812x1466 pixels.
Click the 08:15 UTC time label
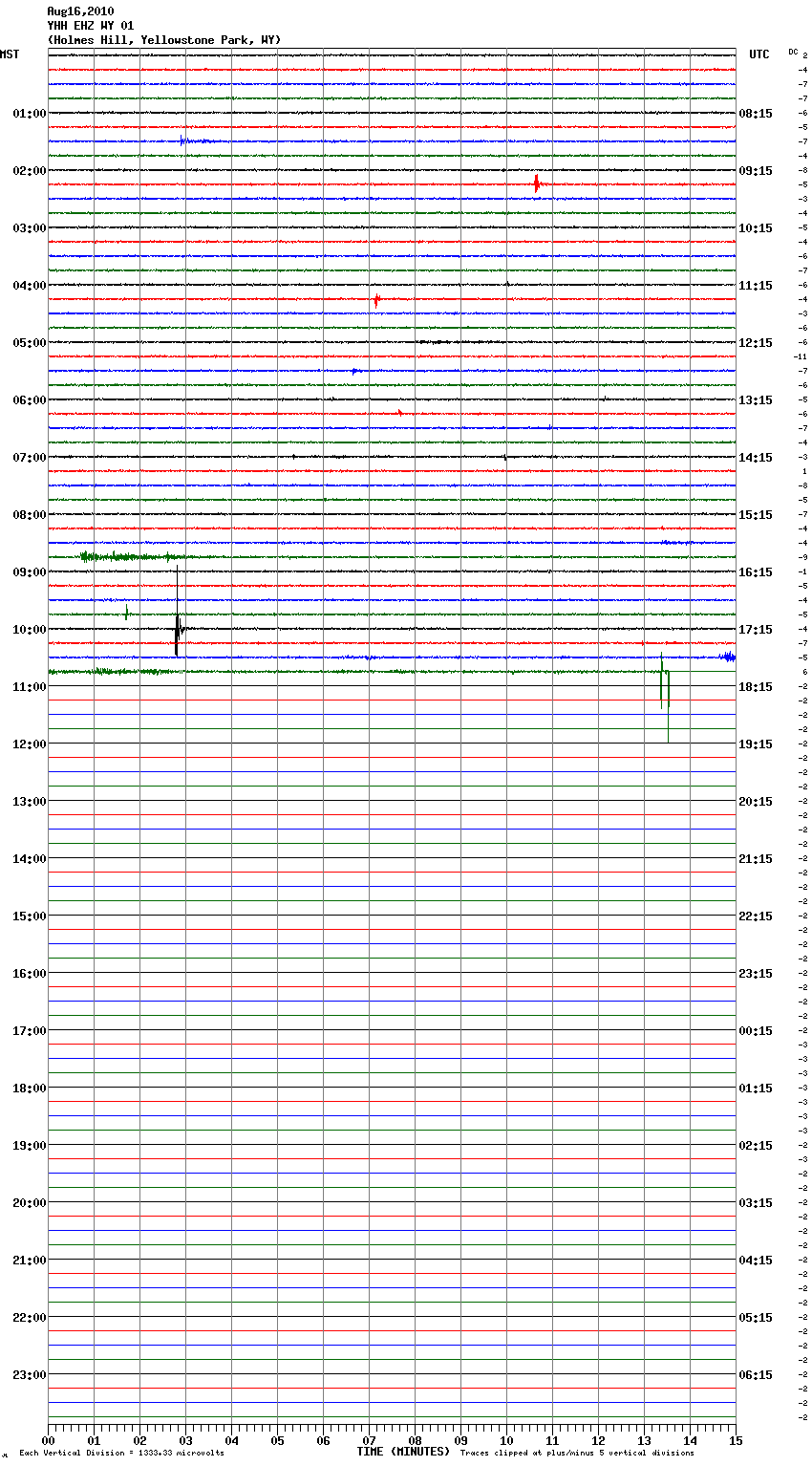[756, 113]
